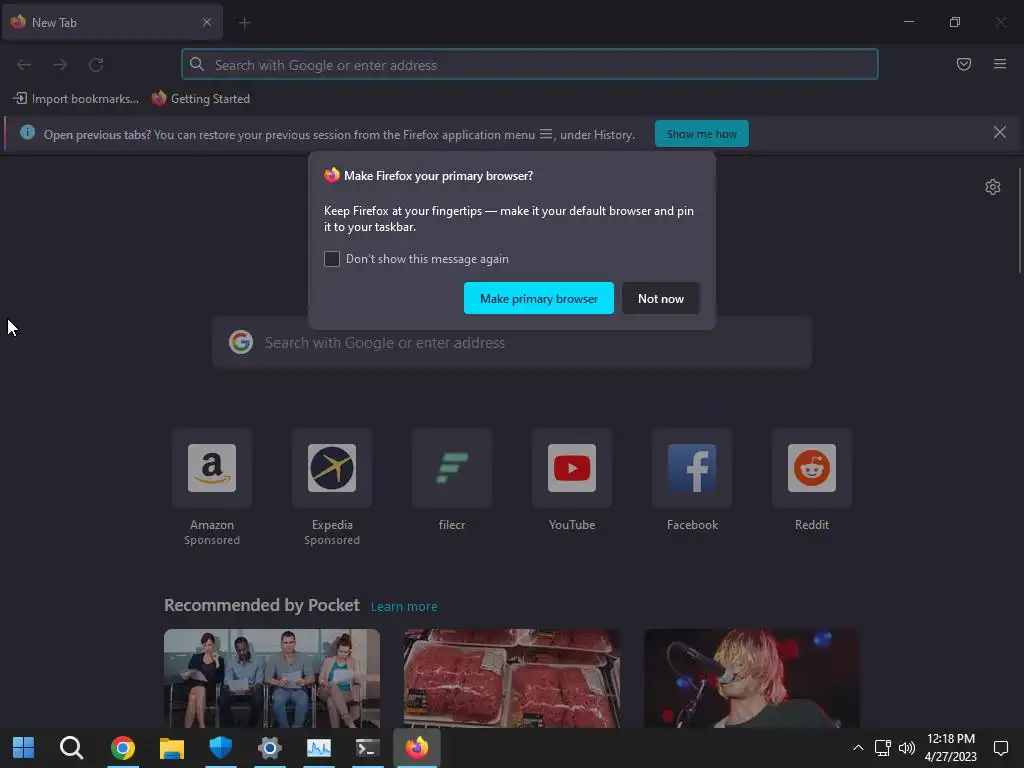Click the Not now button
Screen dimensions: 1024x768
pyautogui.click(x=661, y=298)
